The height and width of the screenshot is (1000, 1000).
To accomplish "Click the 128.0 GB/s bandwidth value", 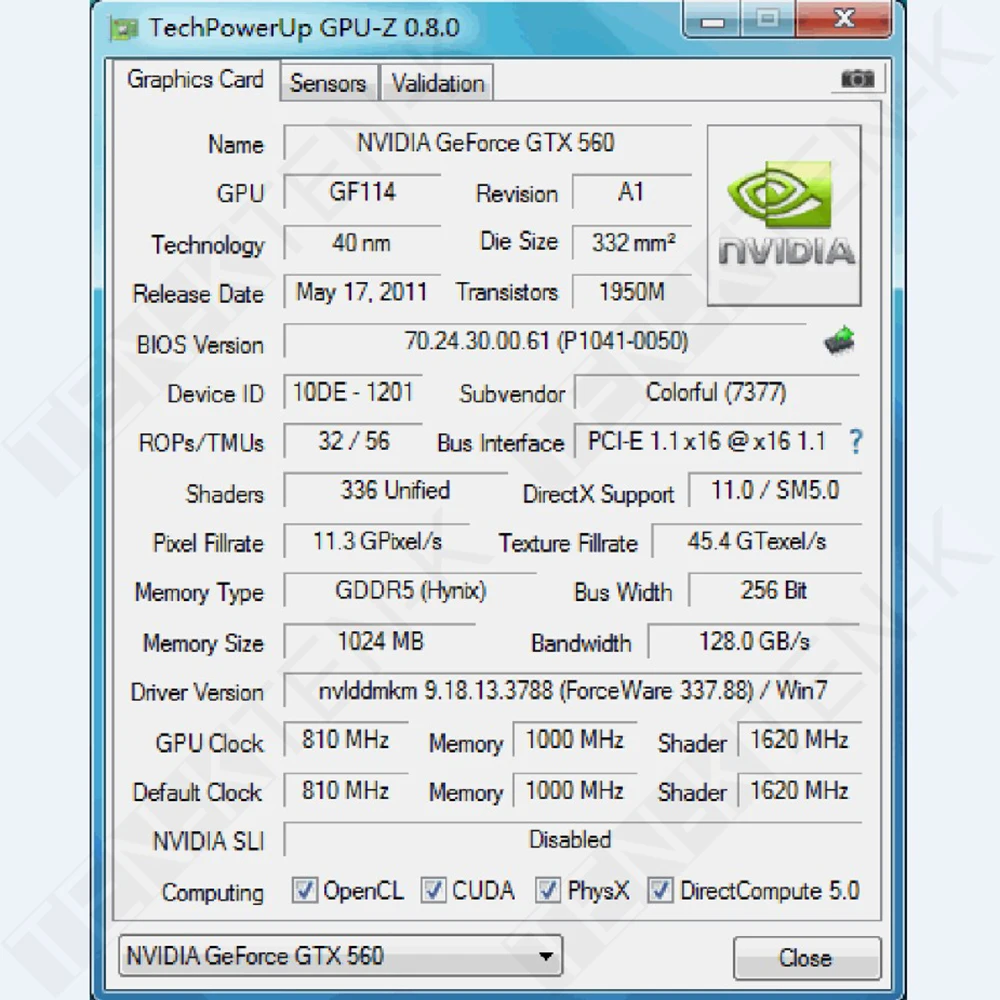I will click(x=754, y=641).
